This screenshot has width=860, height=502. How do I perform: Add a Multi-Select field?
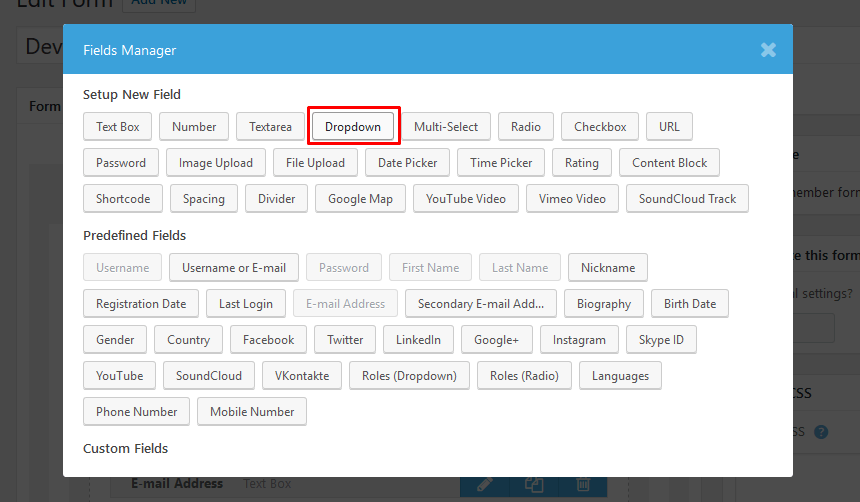coord(446,127)
